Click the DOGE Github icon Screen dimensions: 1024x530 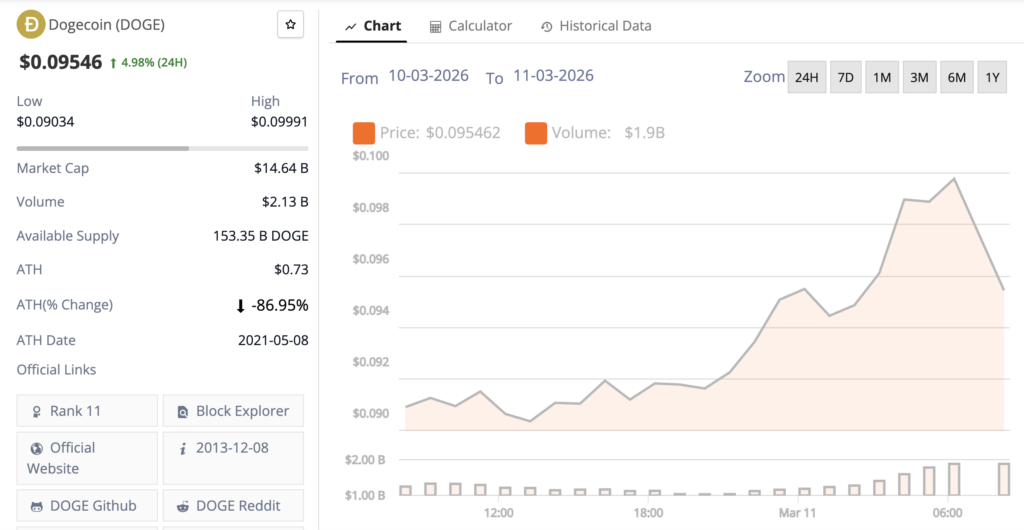coord(37,506)
